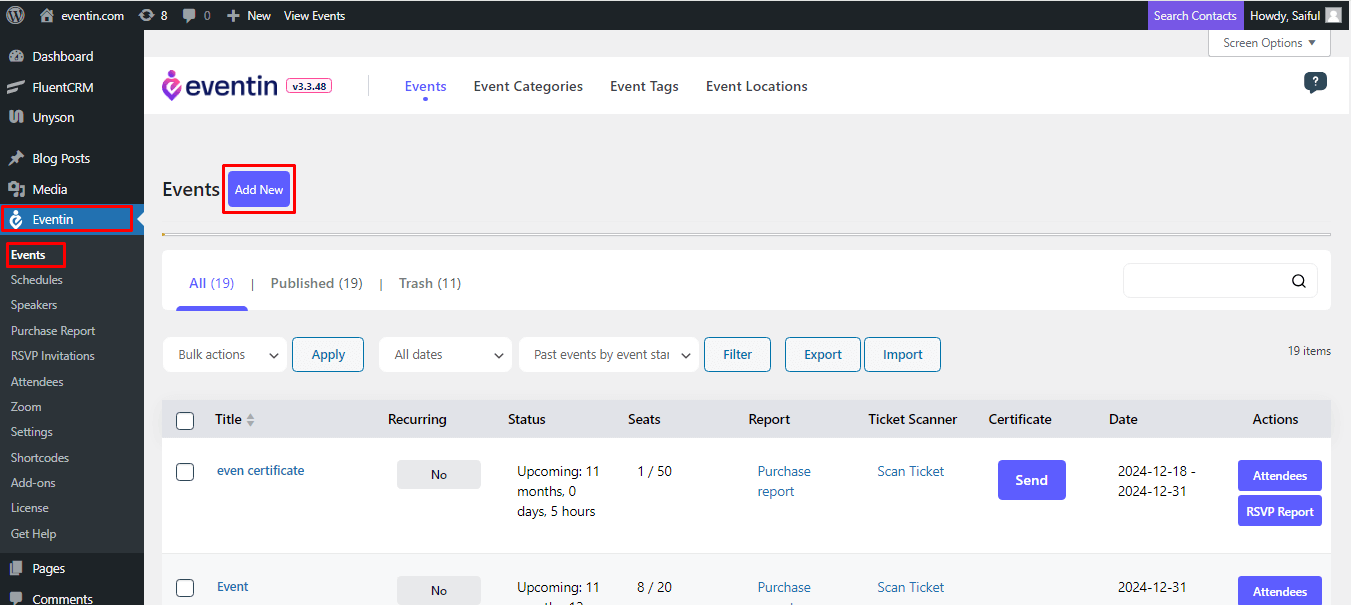
Task: Click the eventin.com home icon
Action: (46, 15)
